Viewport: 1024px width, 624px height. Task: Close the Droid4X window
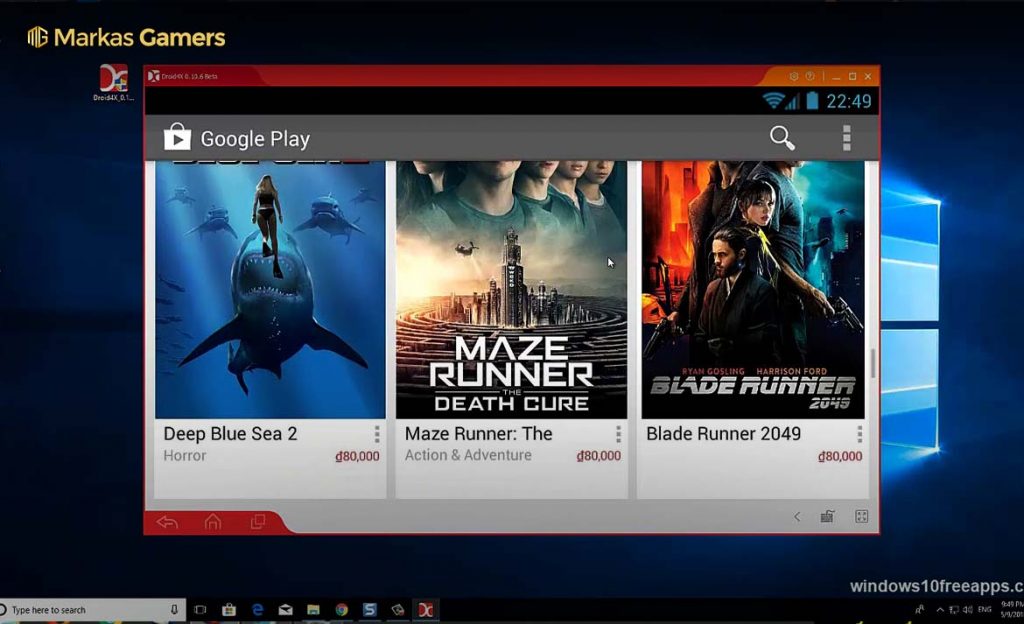pyautogui.click(x=868, y=76)
